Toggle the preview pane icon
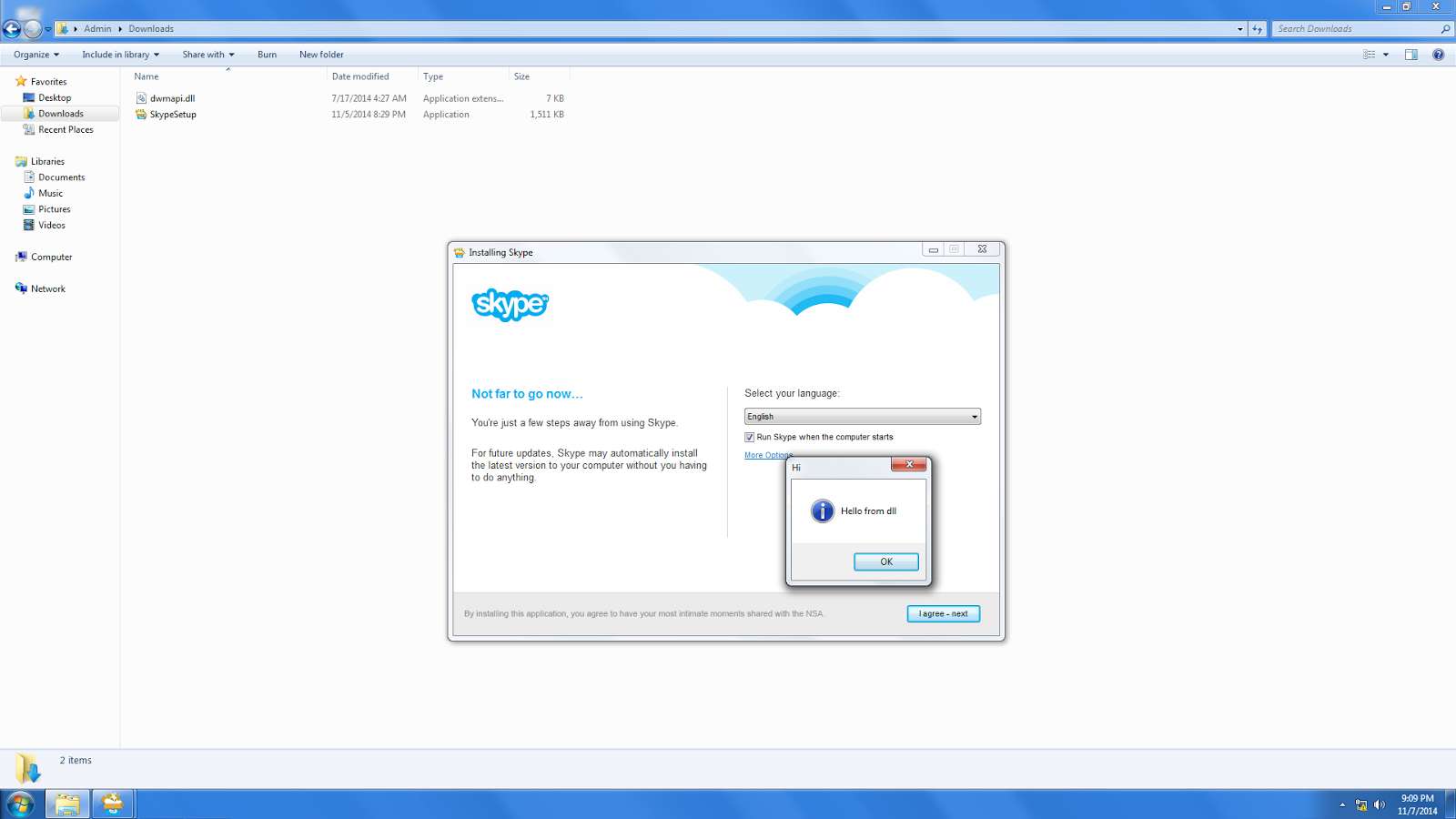This screenshot has height=819, width=1456. click(1410, 55)
